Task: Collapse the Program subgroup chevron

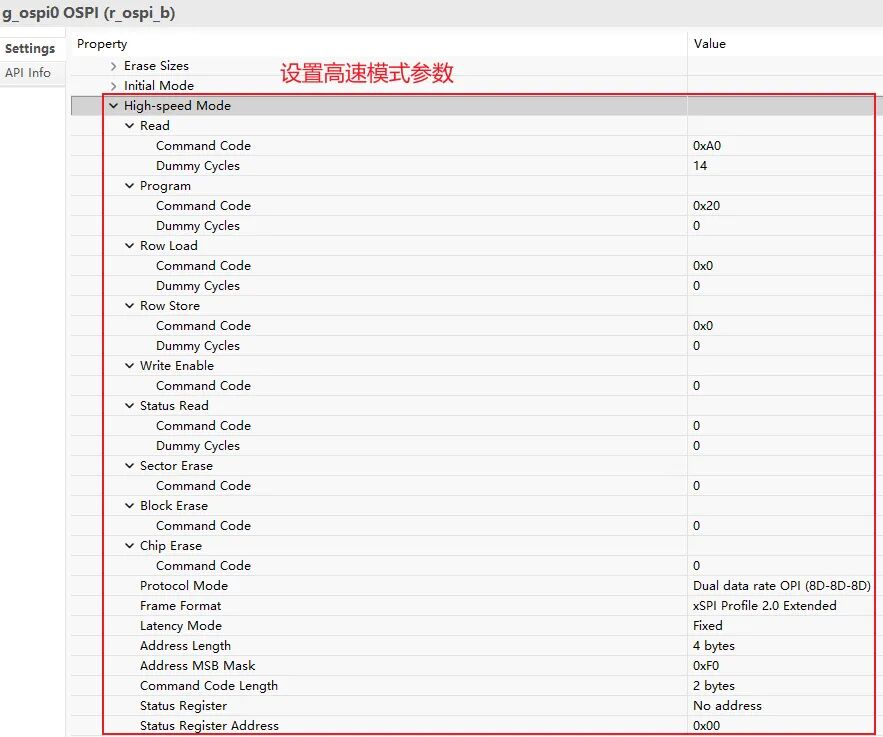Action: pyautogui.click(x=130, y=186)
